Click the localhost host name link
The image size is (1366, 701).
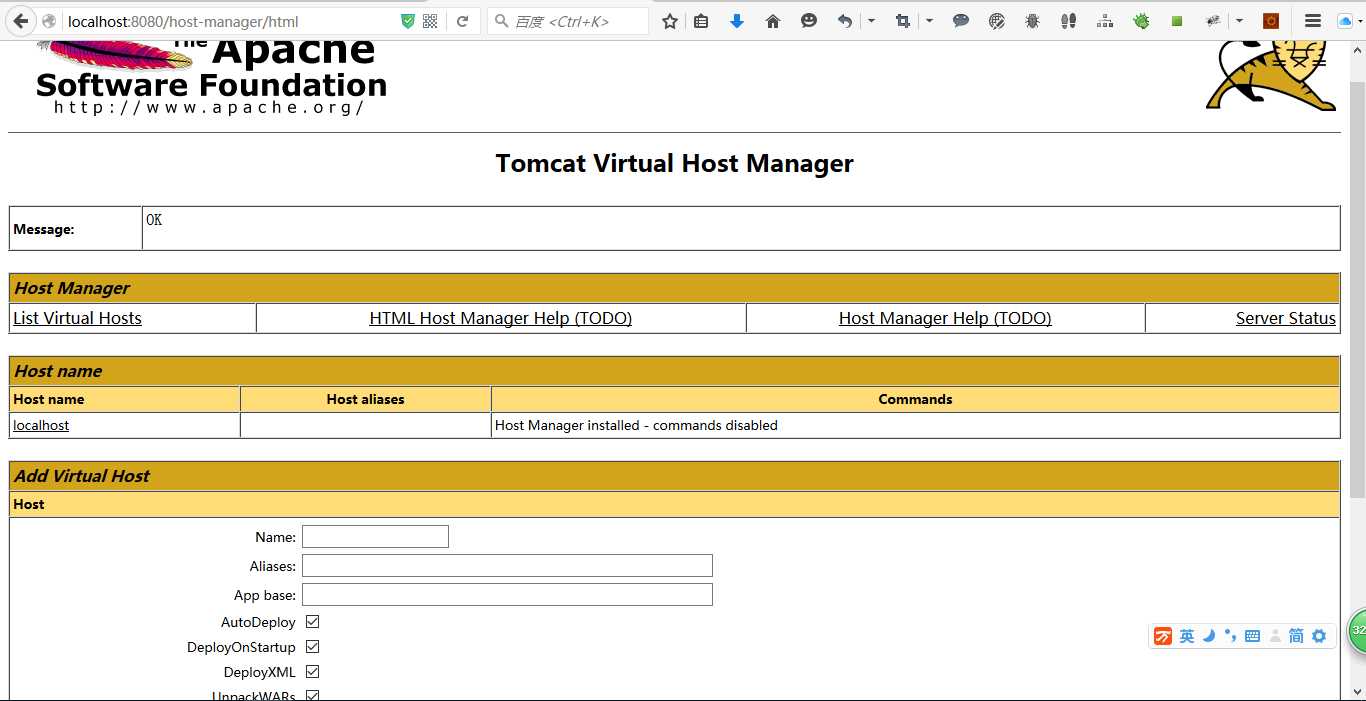(x=41, y=425)
